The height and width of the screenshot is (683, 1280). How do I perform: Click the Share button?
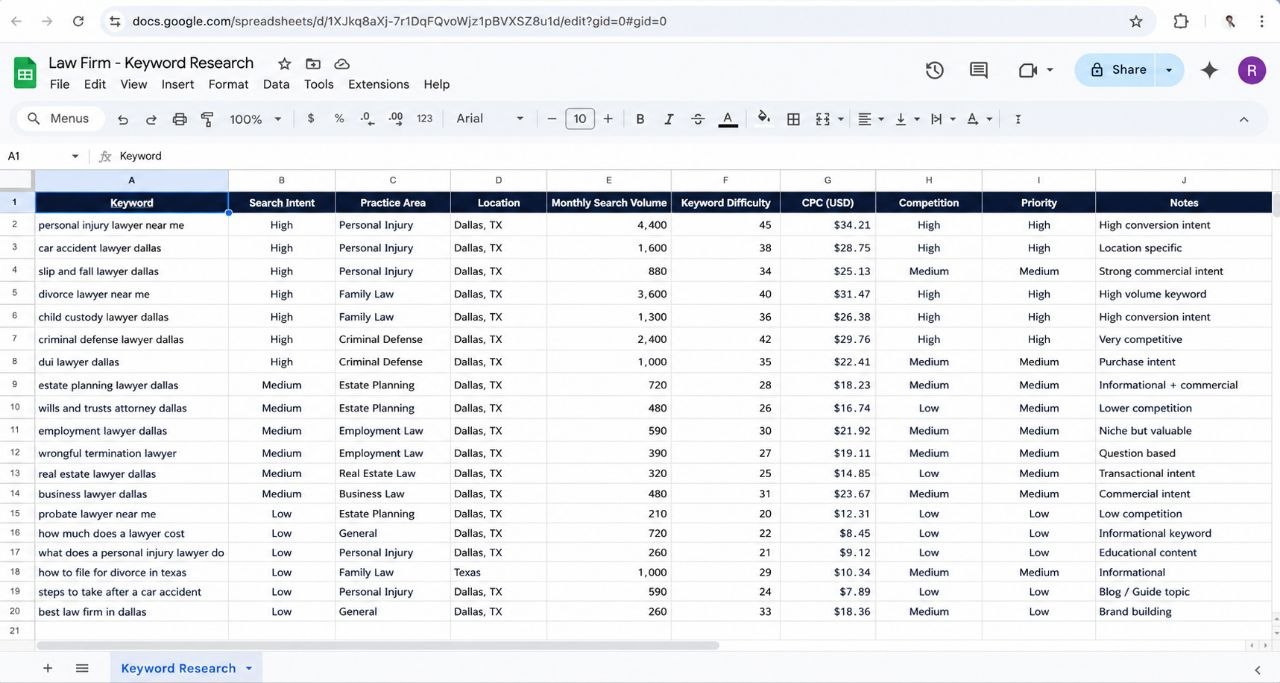coord(1117,70)
